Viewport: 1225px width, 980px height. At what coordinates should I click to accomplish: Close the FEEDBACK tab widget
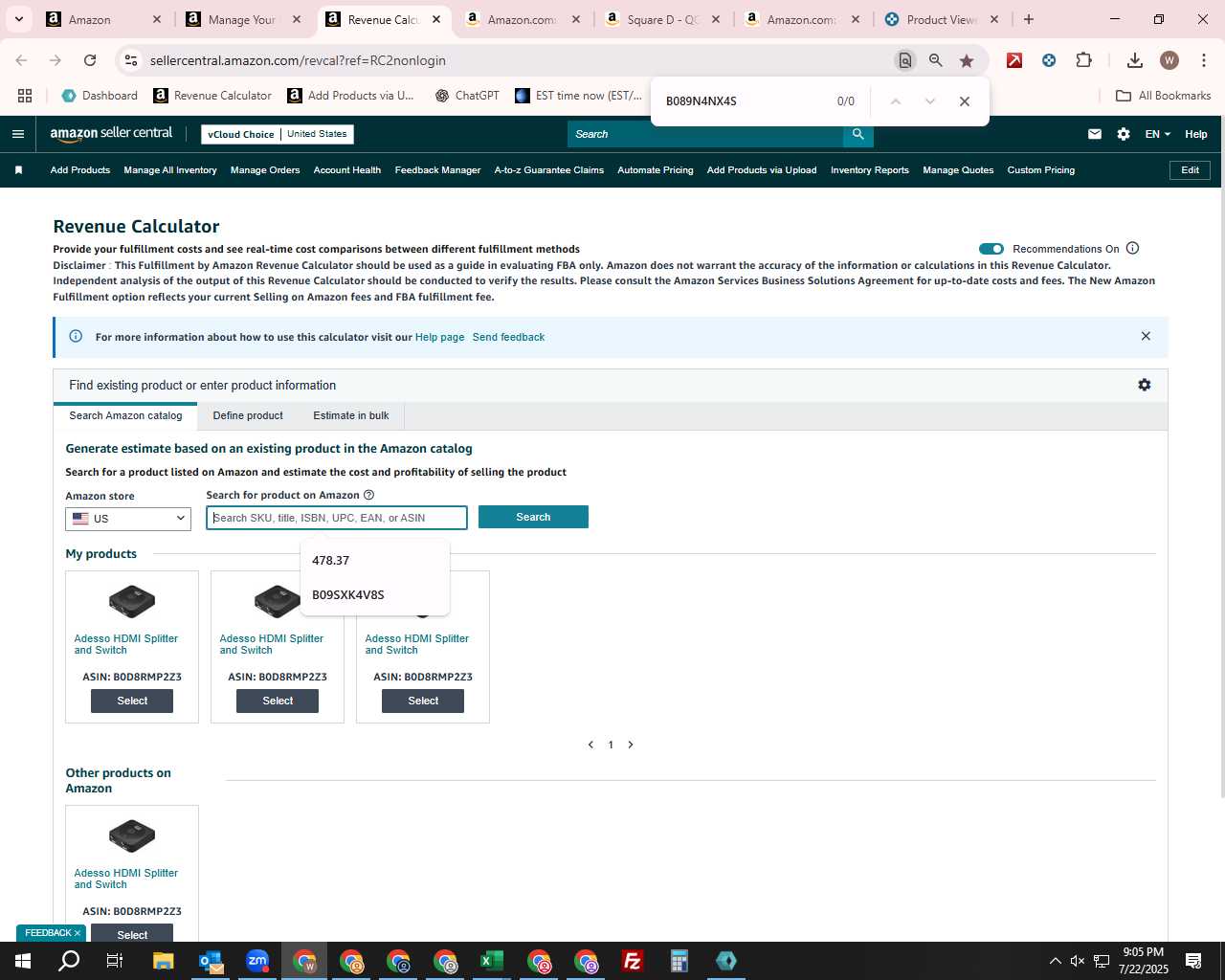[x=78, y=933]
